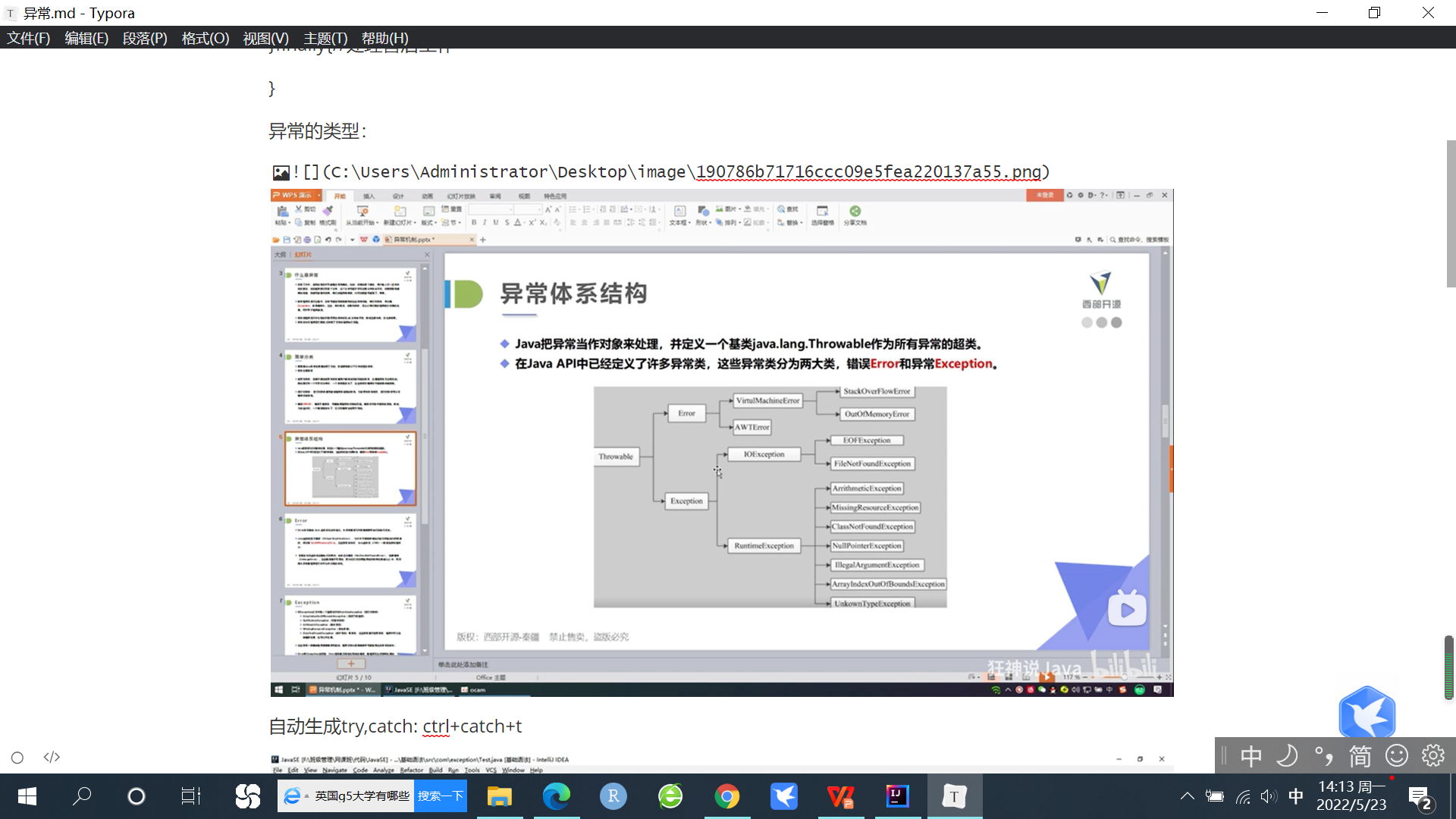This screenshot has width=1456, height=819.
Task: Toggle IME full/half-width moon icon
Action: pos(1287,756)
